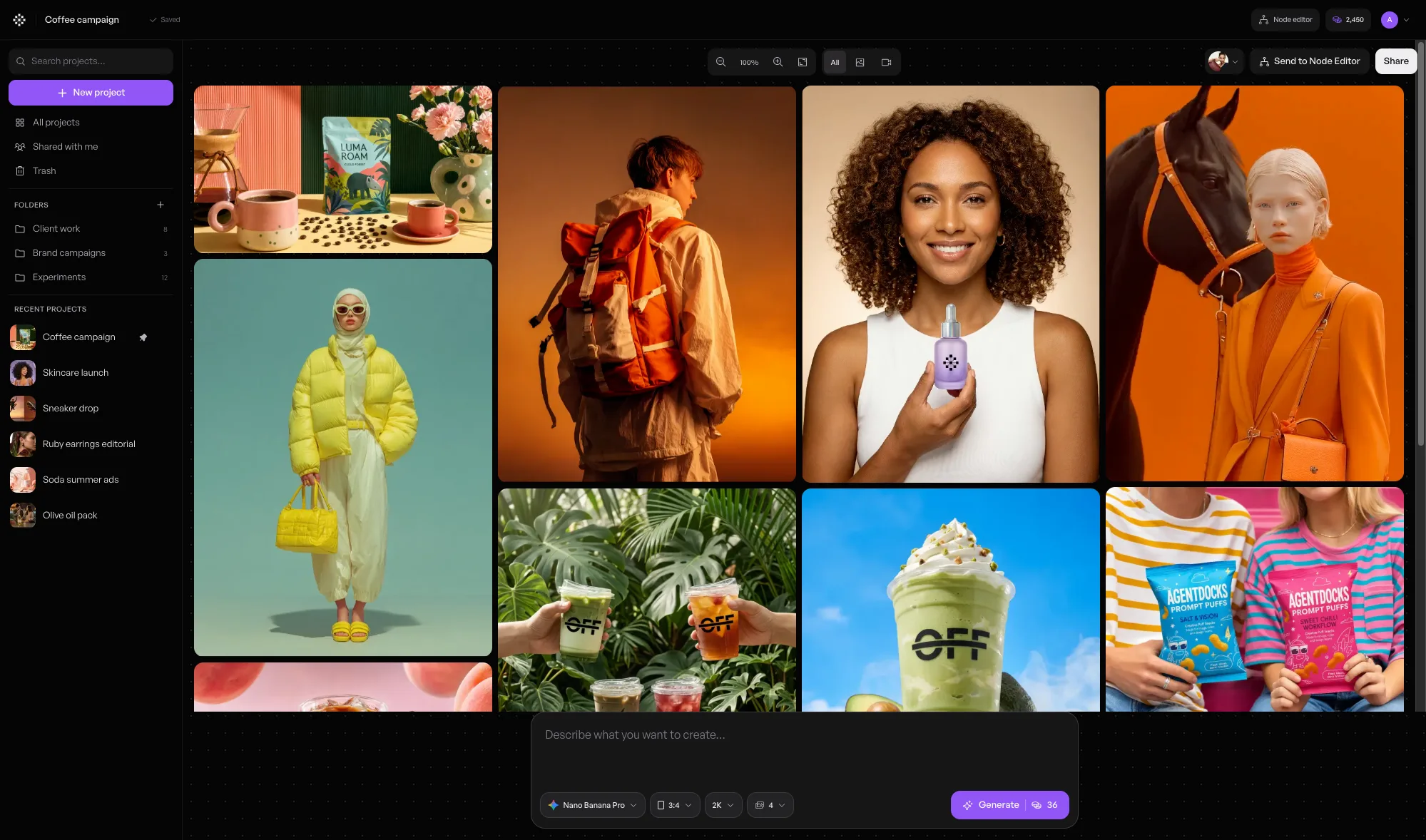Filter canvas to videos only
This screenshot has height=840, width=1426.
(887, 62)
